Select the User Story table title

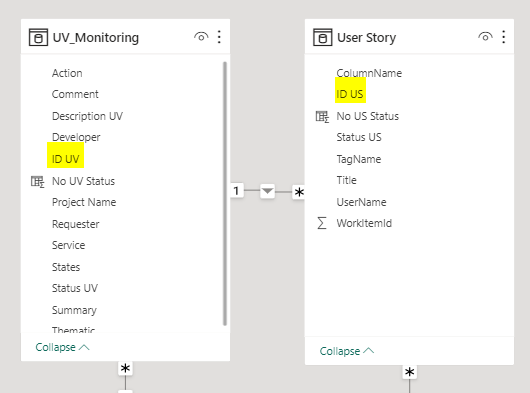coord(366,38)
